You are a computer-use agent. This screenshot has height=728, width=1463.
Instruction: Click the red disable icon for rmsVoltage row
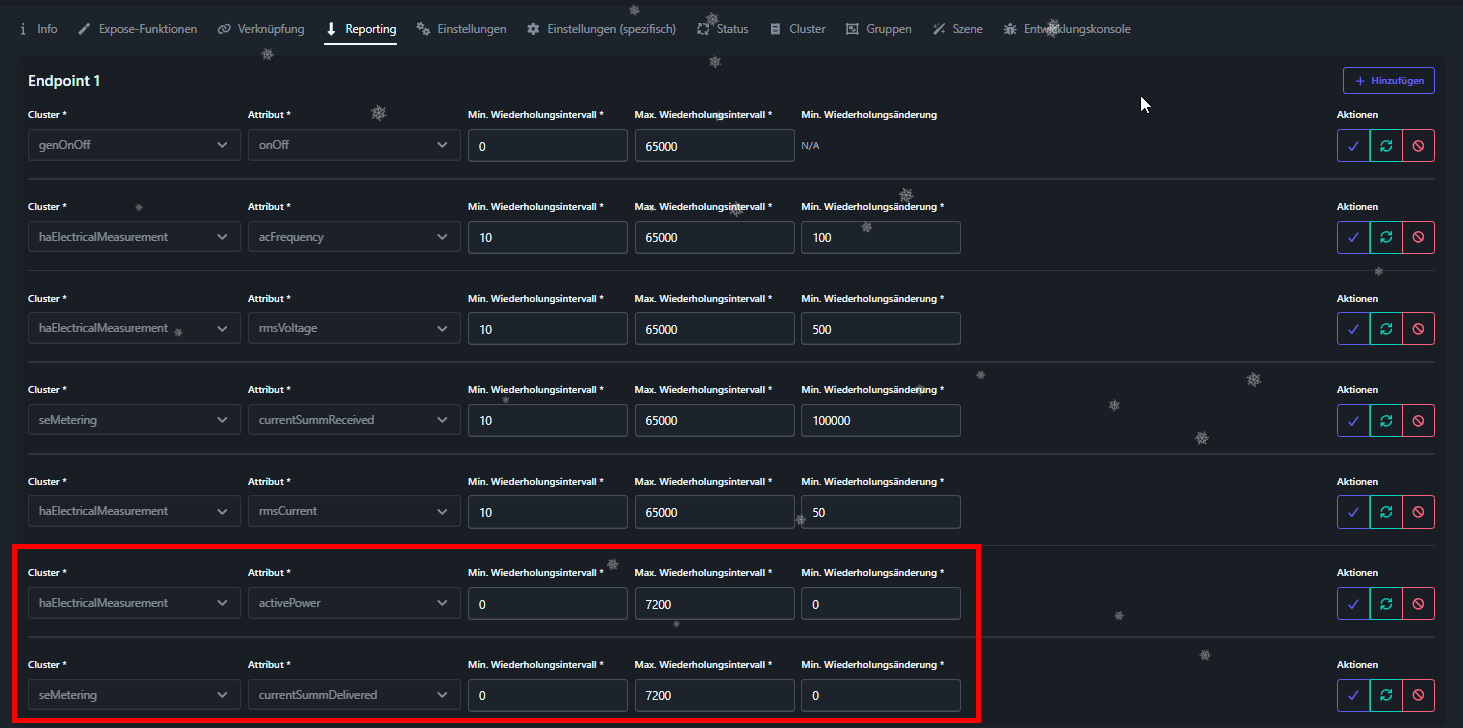pyautogui.click(x=1418, y=329)
